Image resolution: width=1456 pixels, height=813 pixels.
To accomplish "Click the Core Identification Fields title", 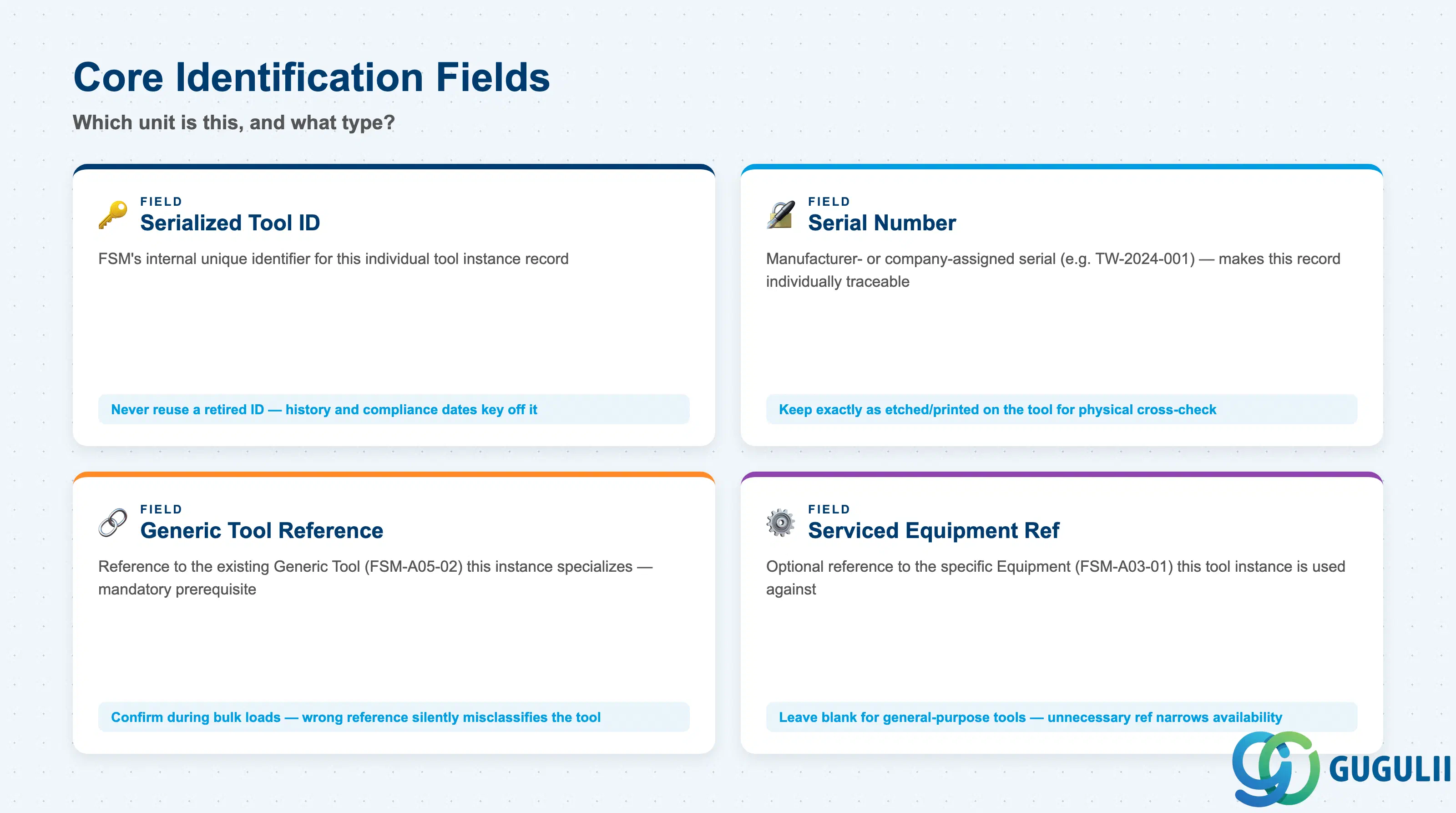I will coord(311,77).
